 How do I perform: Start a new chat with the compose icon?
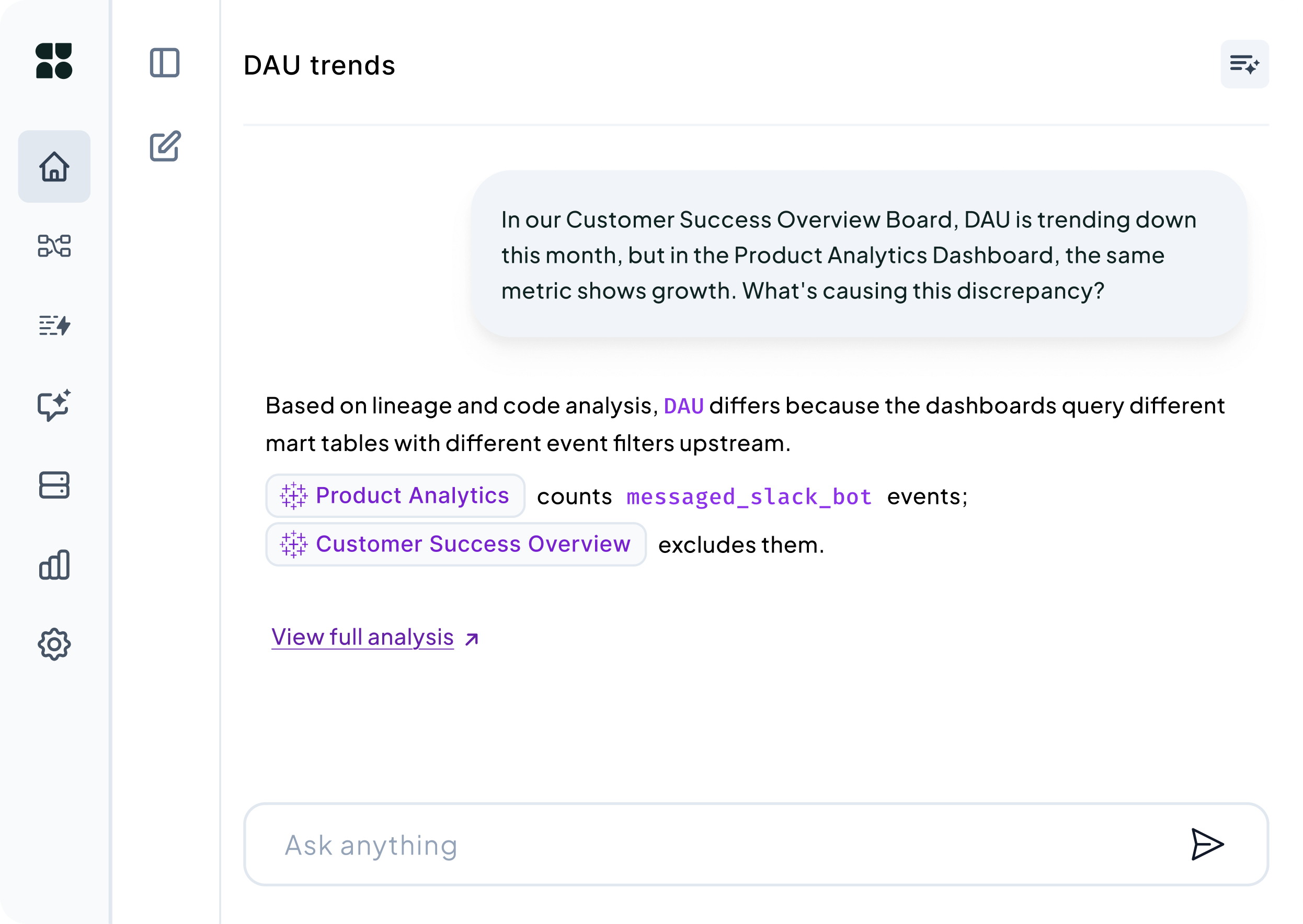pos(166,147)
